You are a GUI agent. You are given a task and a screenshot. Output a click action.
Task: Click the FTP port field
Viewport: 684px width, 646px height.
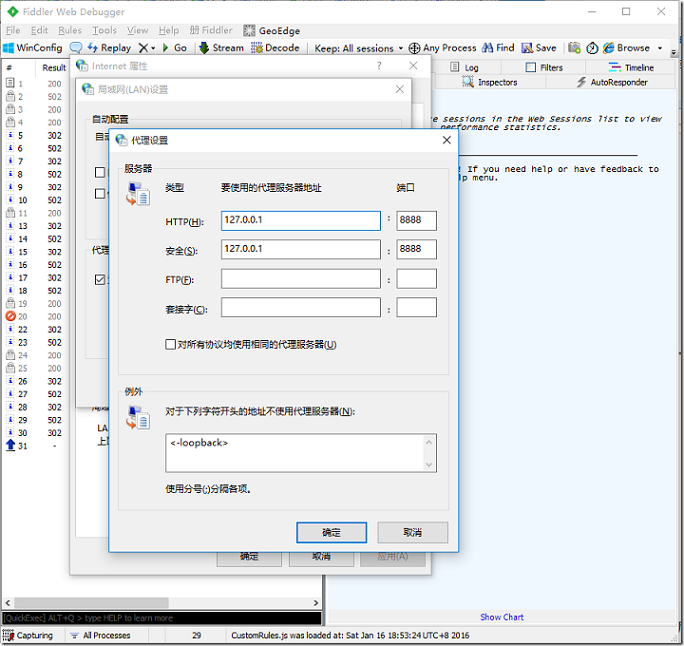pos(416,279)
